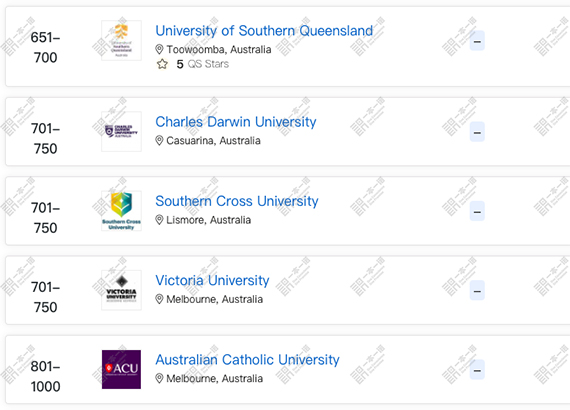This screenshot has width=570, height=410.
Task: Open Victoria University link
Action: pyautogui.click(x=212, y=281)
